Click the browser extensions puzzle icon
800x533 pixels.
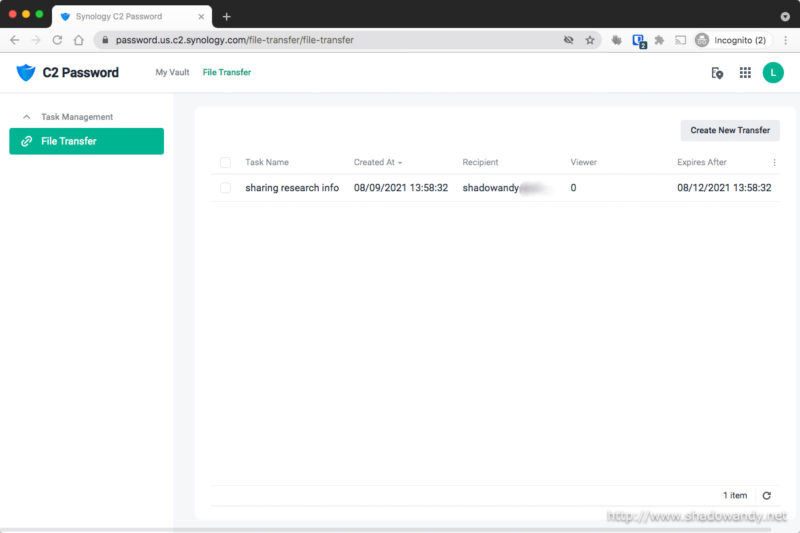pos(659,40)
